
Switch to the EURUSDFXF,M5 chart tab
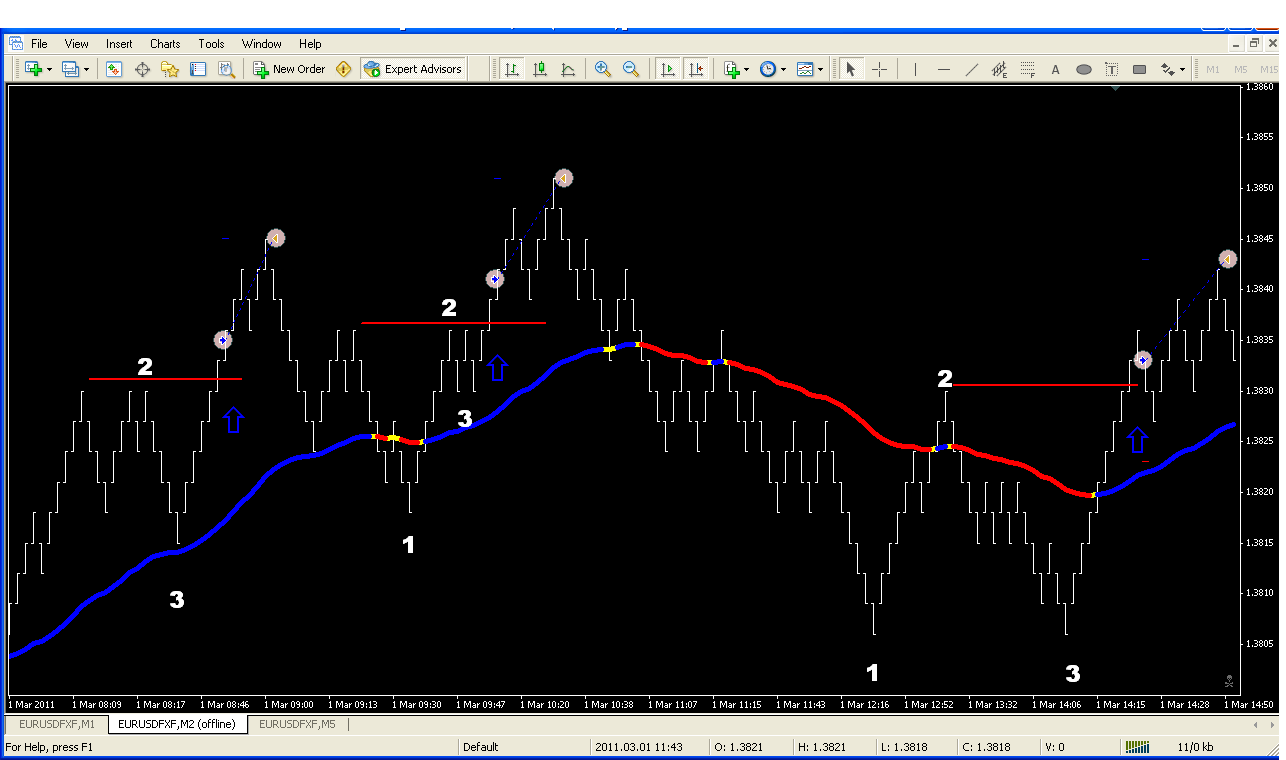point(297,724)
